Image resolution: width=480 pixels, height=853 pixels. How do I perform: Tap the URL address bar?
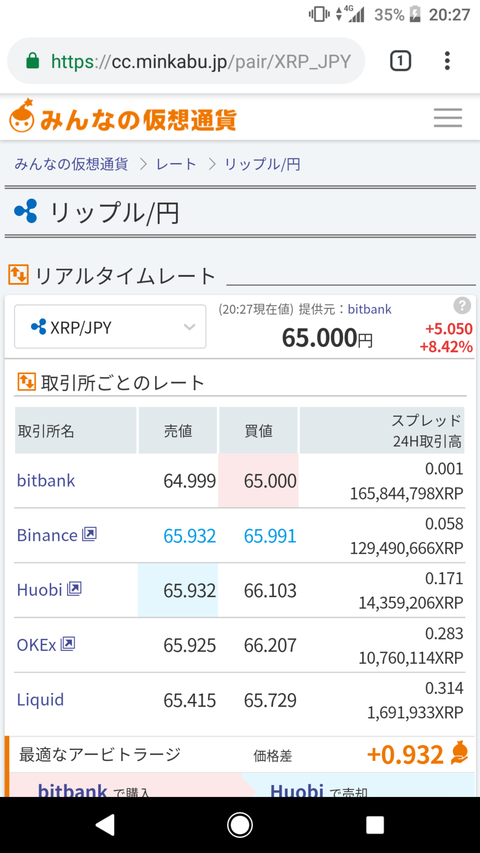tap(186, 61)
